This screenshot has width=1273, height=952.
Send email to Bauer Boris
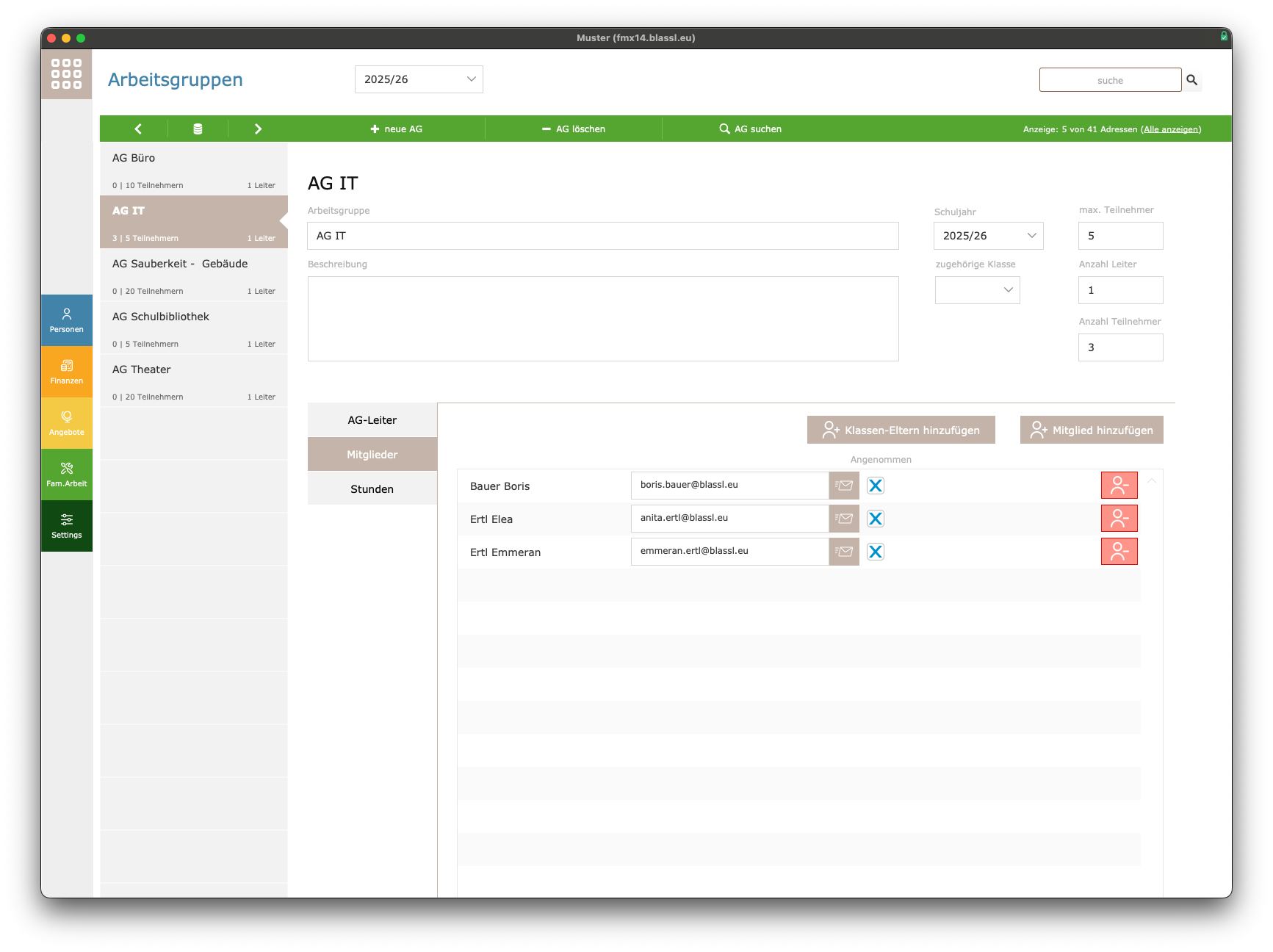pyautogui.click(x=844, y=486)
